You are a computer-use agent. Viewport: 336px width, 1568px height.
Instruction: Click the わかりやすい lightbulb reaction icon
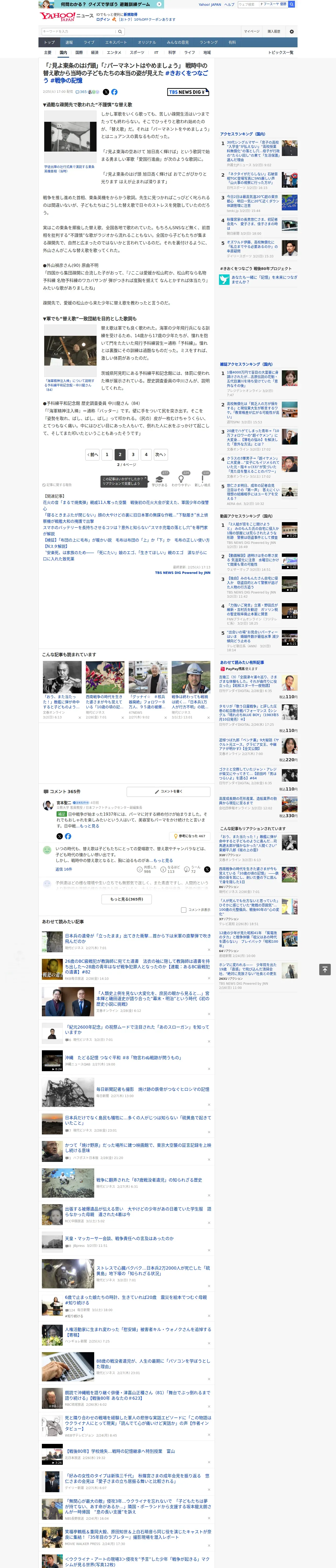(x=181, y=479)
